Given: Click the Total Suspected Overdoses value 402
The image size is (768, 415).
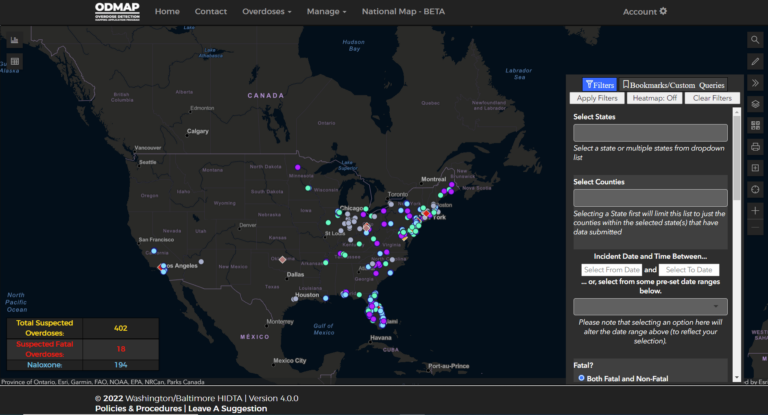Looking at the screenshot, I should pos(120,328).
